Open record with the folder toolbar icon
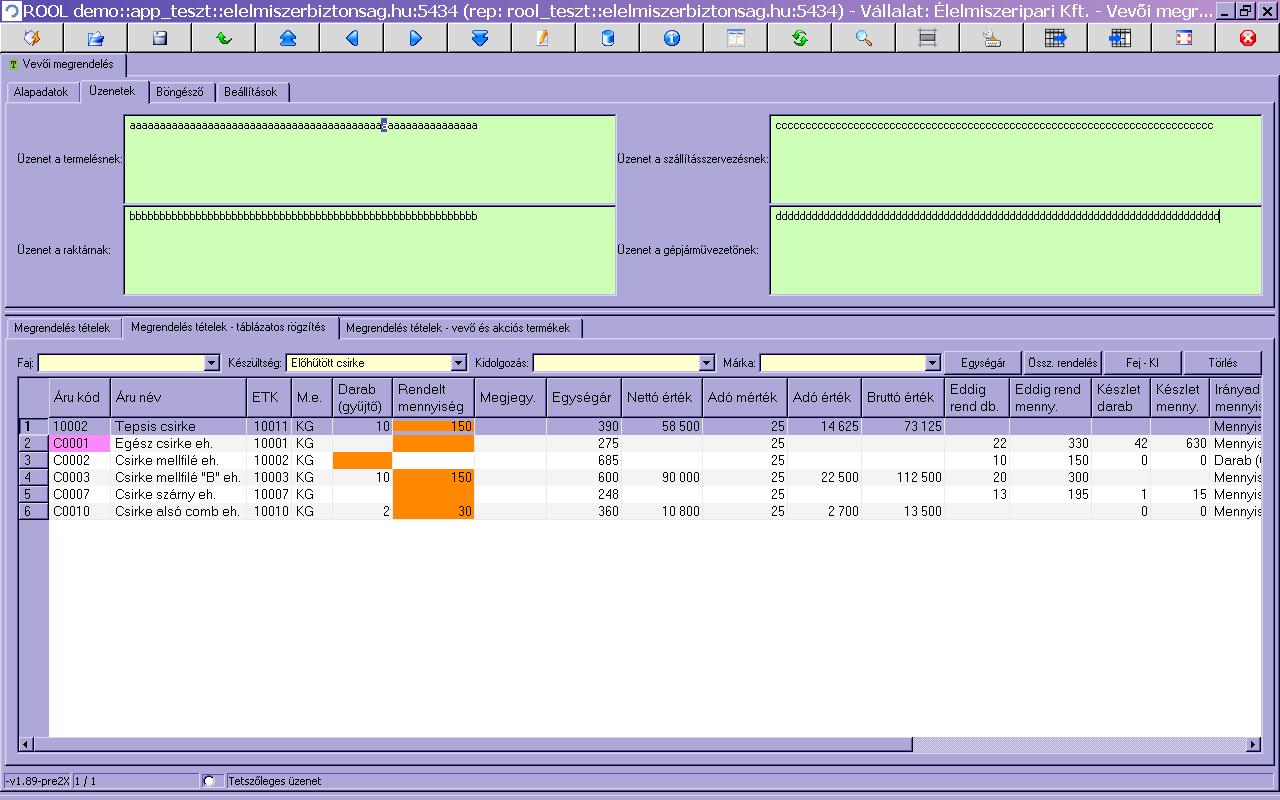 pos(95,38)
